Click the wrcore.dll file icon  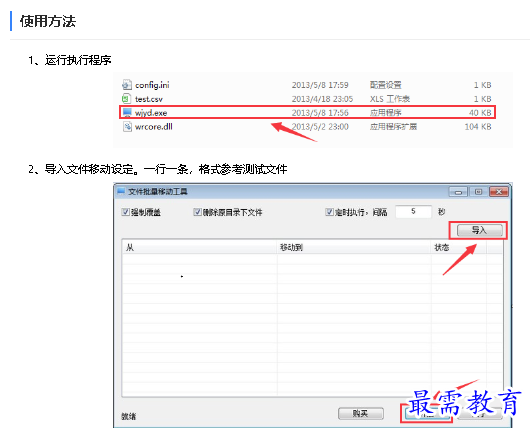(x=127, y=126)
